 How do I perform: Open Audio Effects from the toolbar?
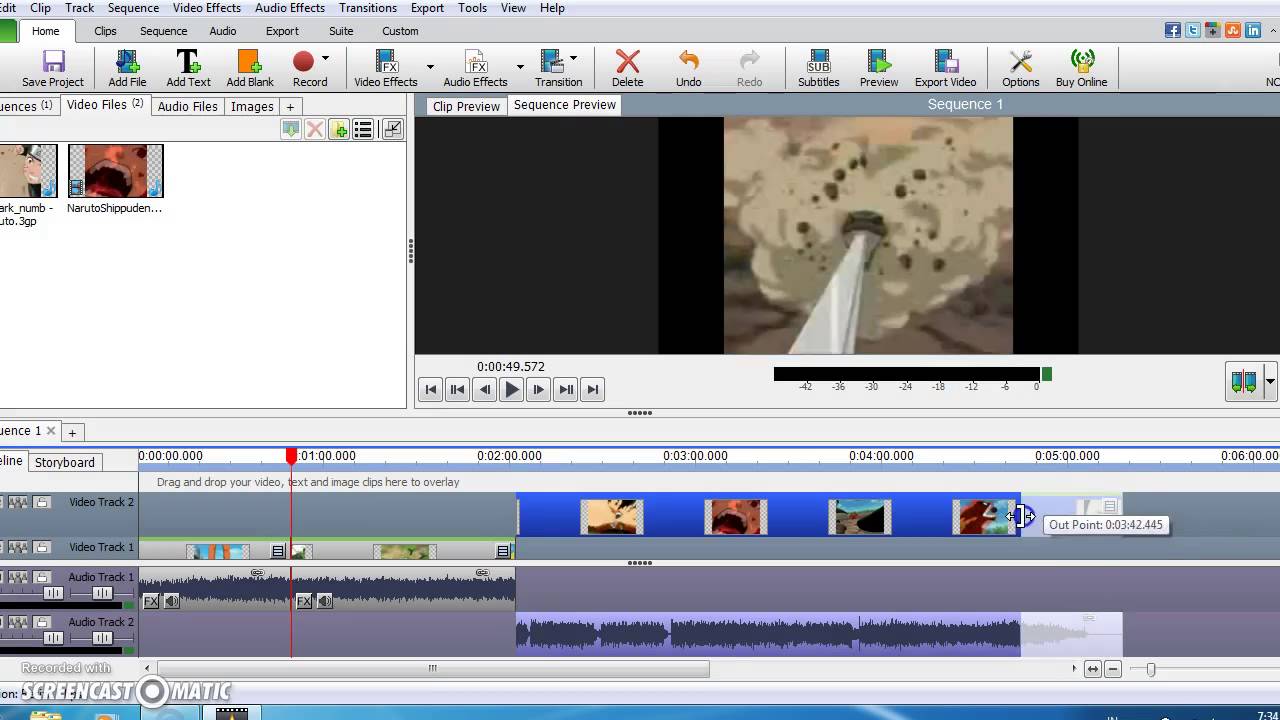tap(475, 69)
